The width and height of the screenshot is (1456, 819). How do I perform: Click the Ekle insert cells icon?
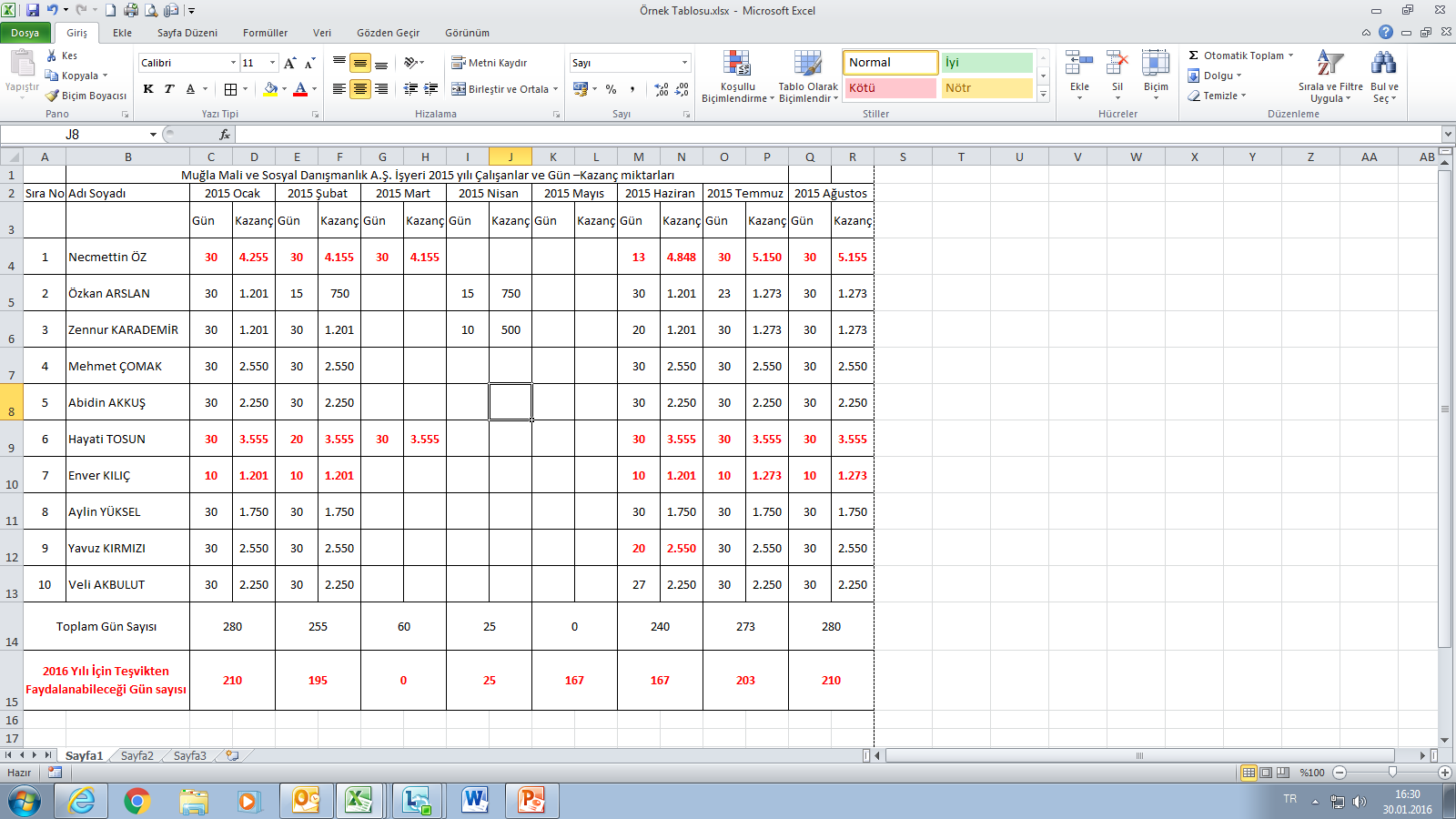pos(1079,65)
